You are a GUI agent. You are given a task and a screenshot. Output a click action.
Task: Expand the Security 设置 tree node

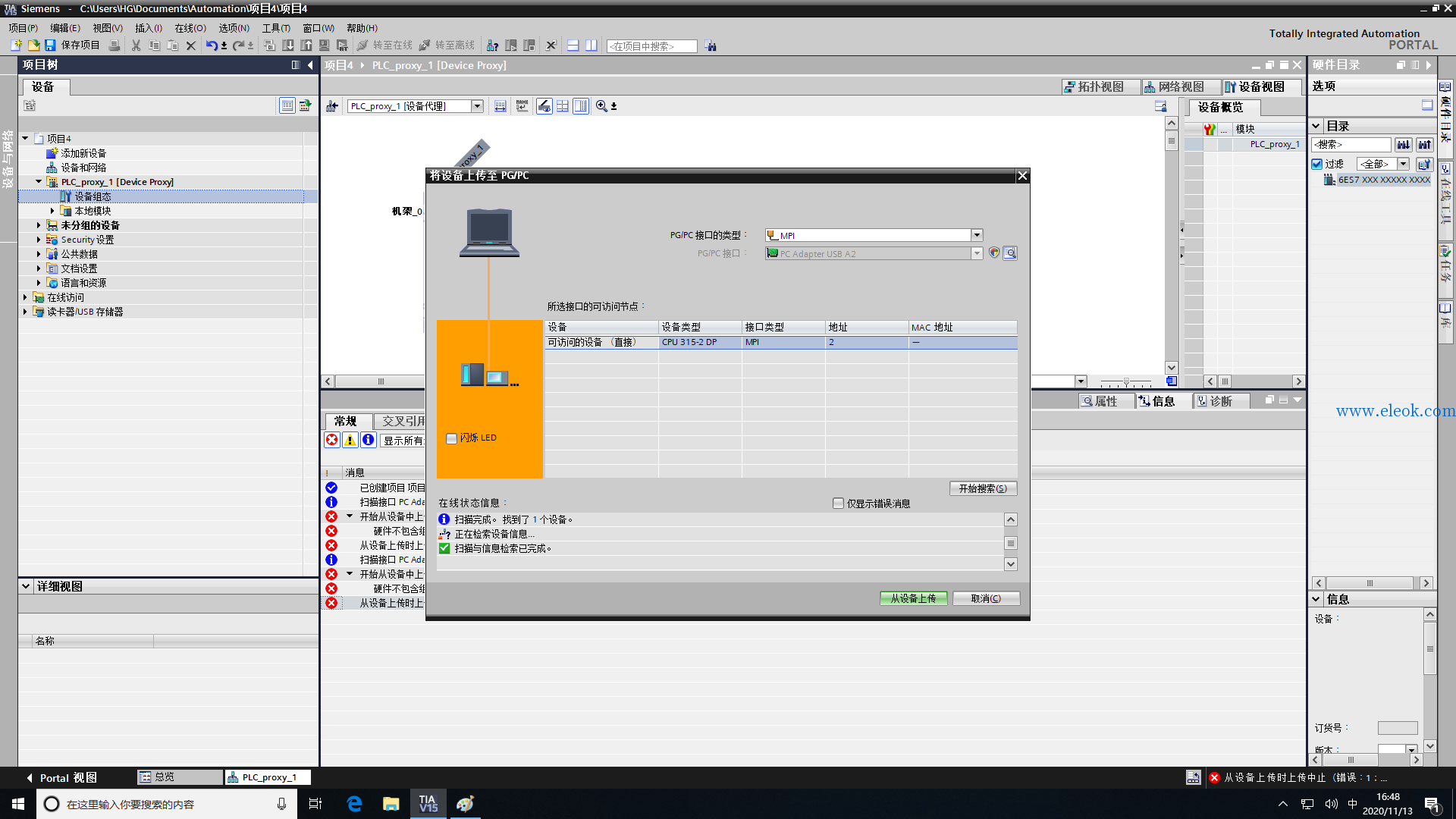coord(39,240)
